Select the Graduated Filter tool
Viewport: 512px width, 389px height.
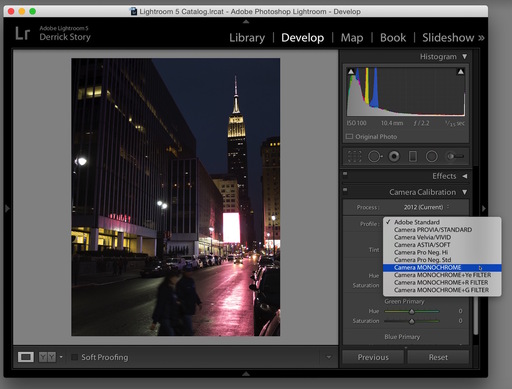pyautogui.click(x=413, y=156)
